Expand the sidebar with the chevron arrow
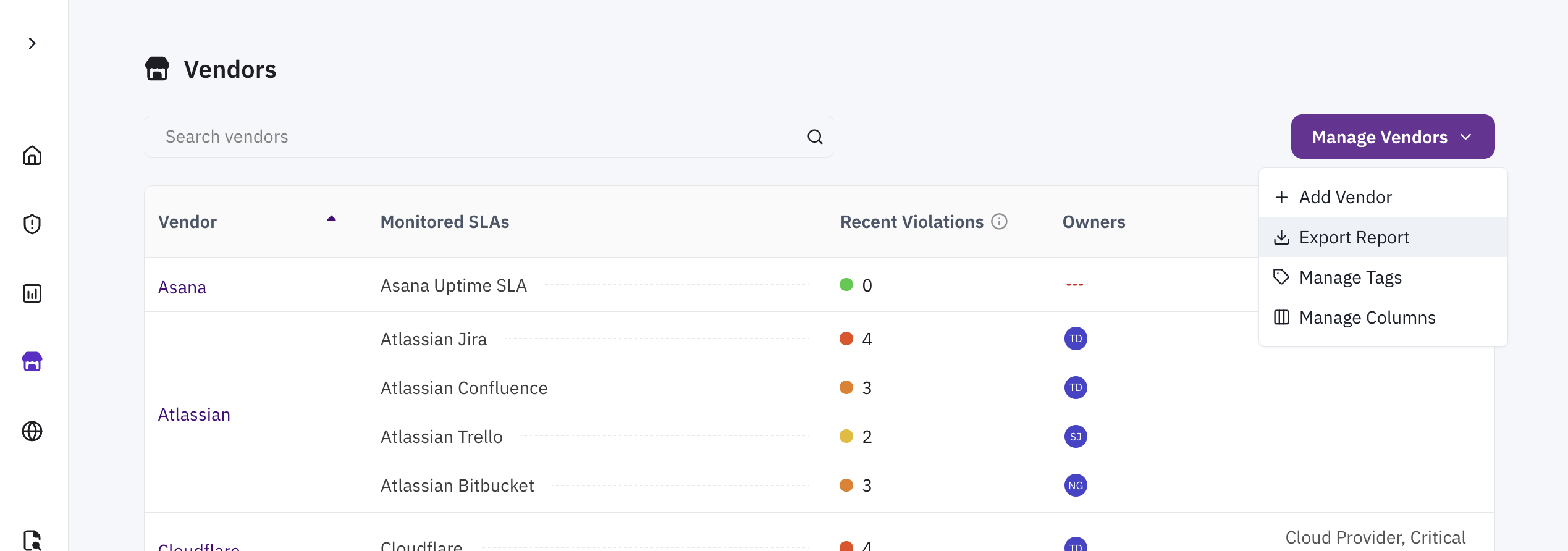The image size is (1568, 551). [x=32, y=43]
